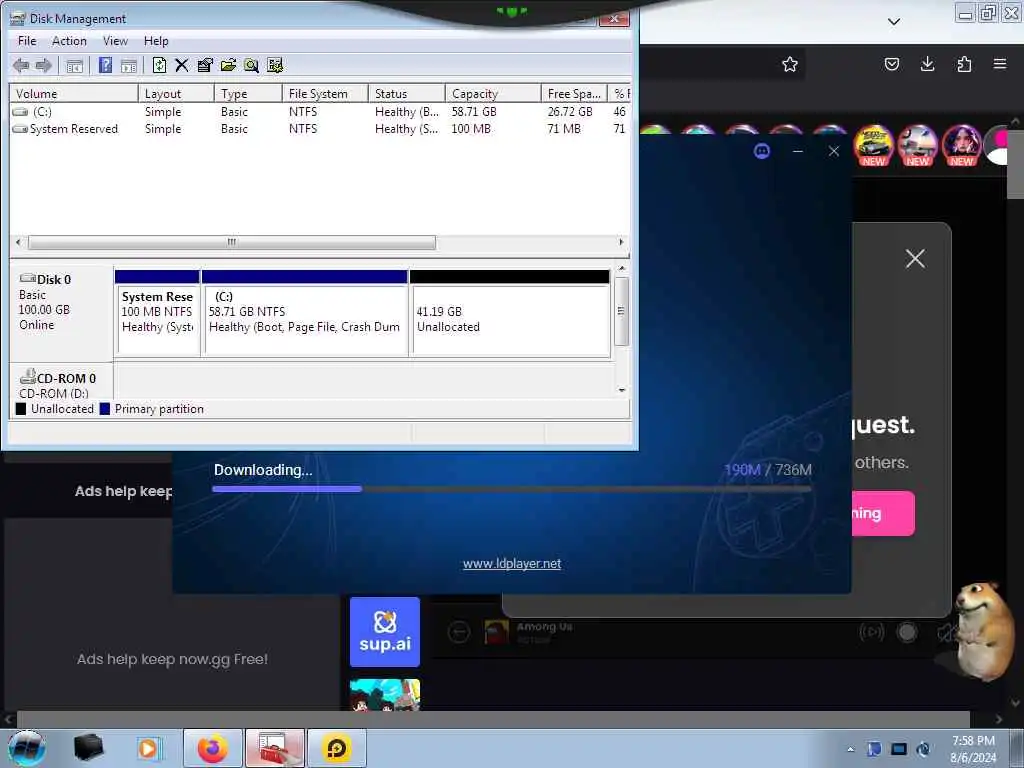Click the Open folder toolbar icon

click(228, 65)
